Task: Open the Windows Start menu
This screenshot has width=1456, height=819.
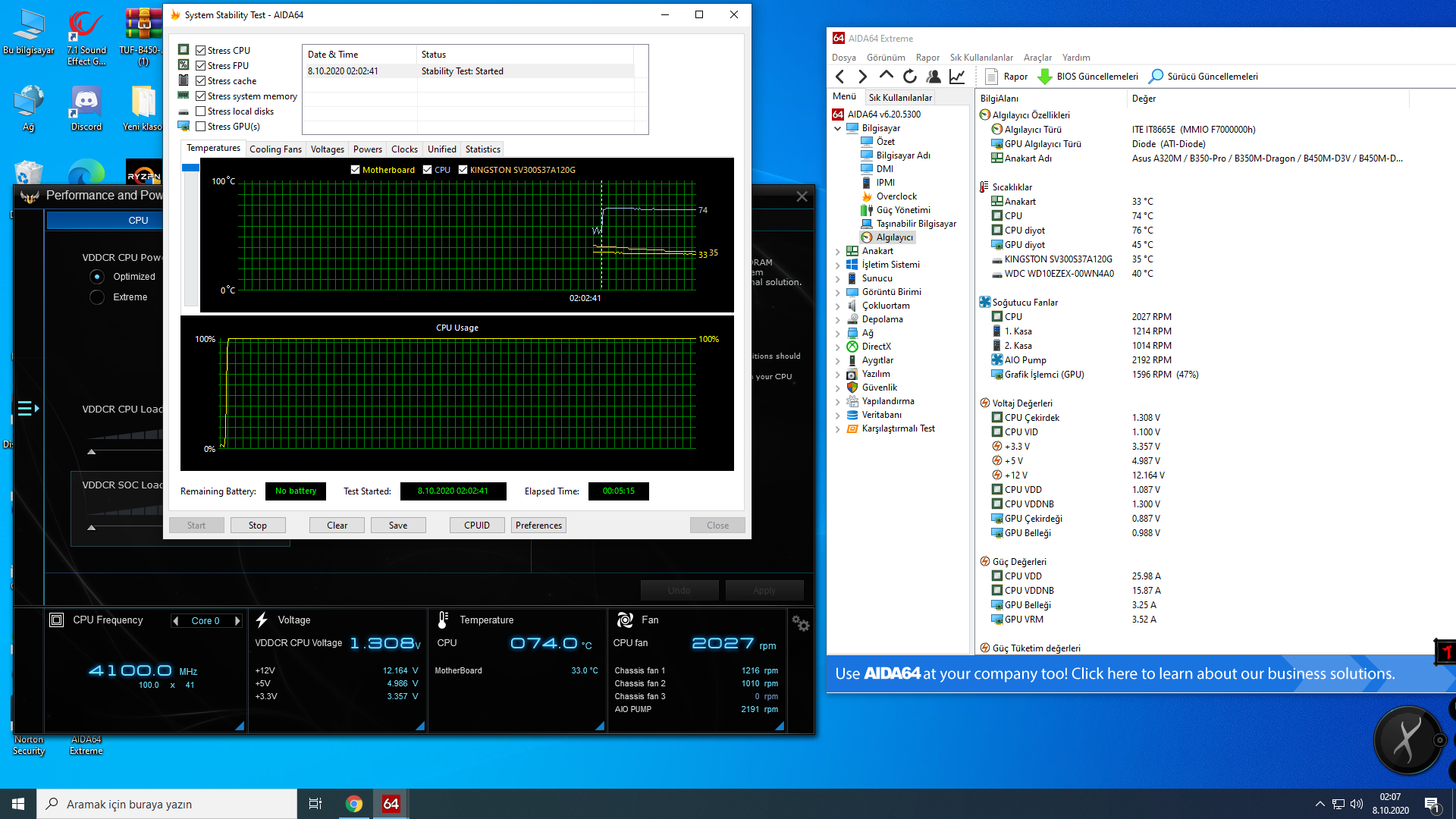Action: tap(18, 804)
